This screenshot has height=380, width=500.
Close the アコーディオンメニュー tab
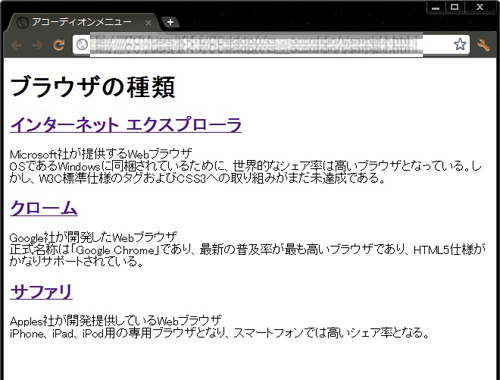(x=148, y=23)
